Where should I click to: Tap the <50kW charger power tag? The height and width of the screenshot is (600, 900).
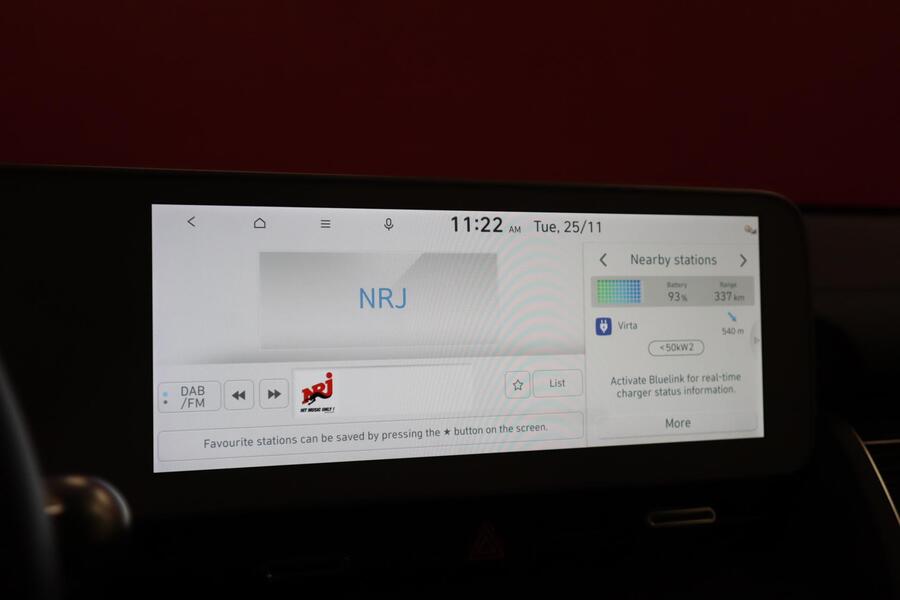[x=675, y=348]
